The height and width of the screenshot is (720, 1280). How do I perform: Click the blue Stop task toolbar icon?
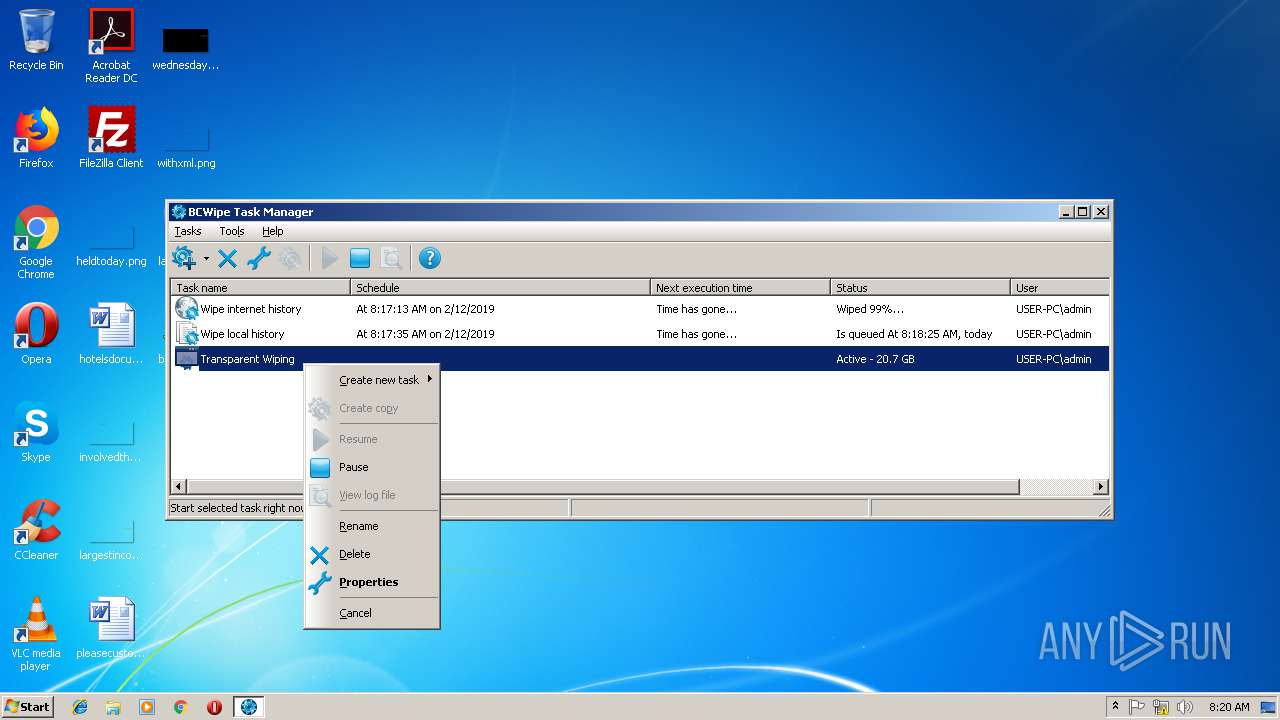(x=360, y=259)
